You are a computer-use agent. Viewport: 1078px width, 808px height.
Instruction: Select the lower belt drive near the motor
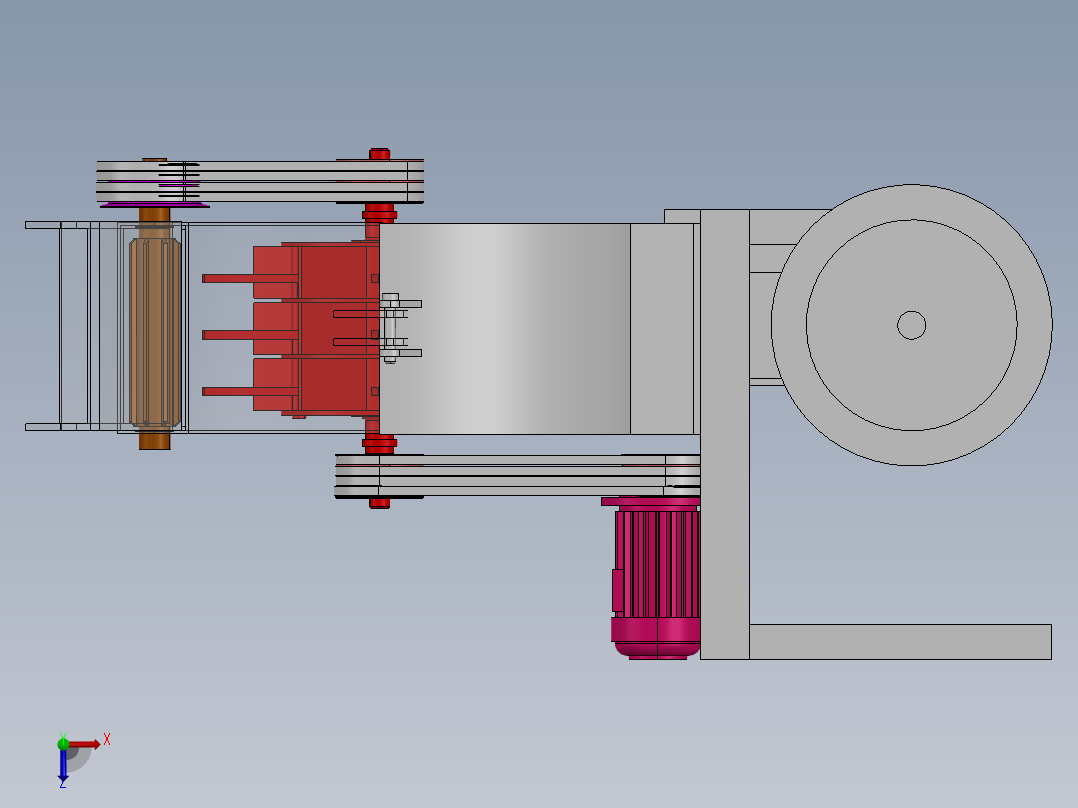coord(517,475)
